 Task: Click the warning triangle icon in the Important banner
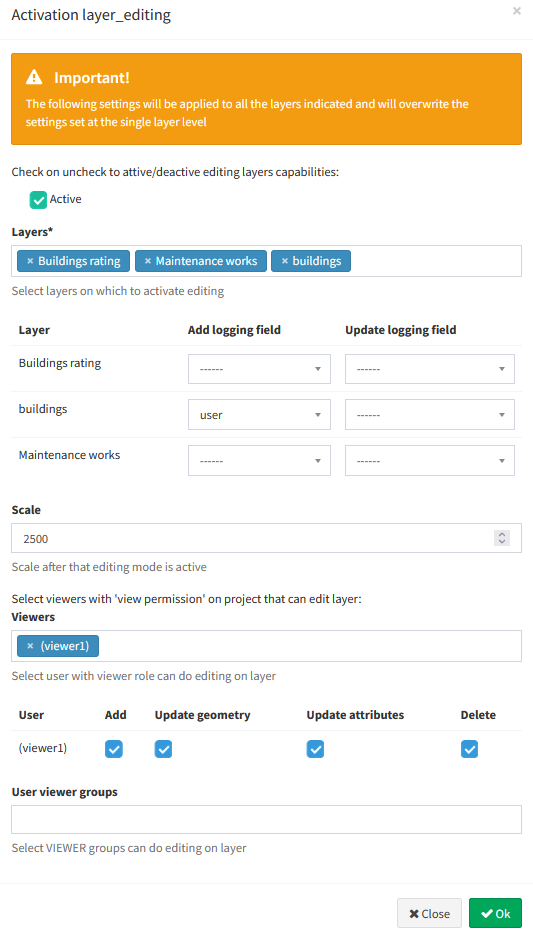coord(34,77)
